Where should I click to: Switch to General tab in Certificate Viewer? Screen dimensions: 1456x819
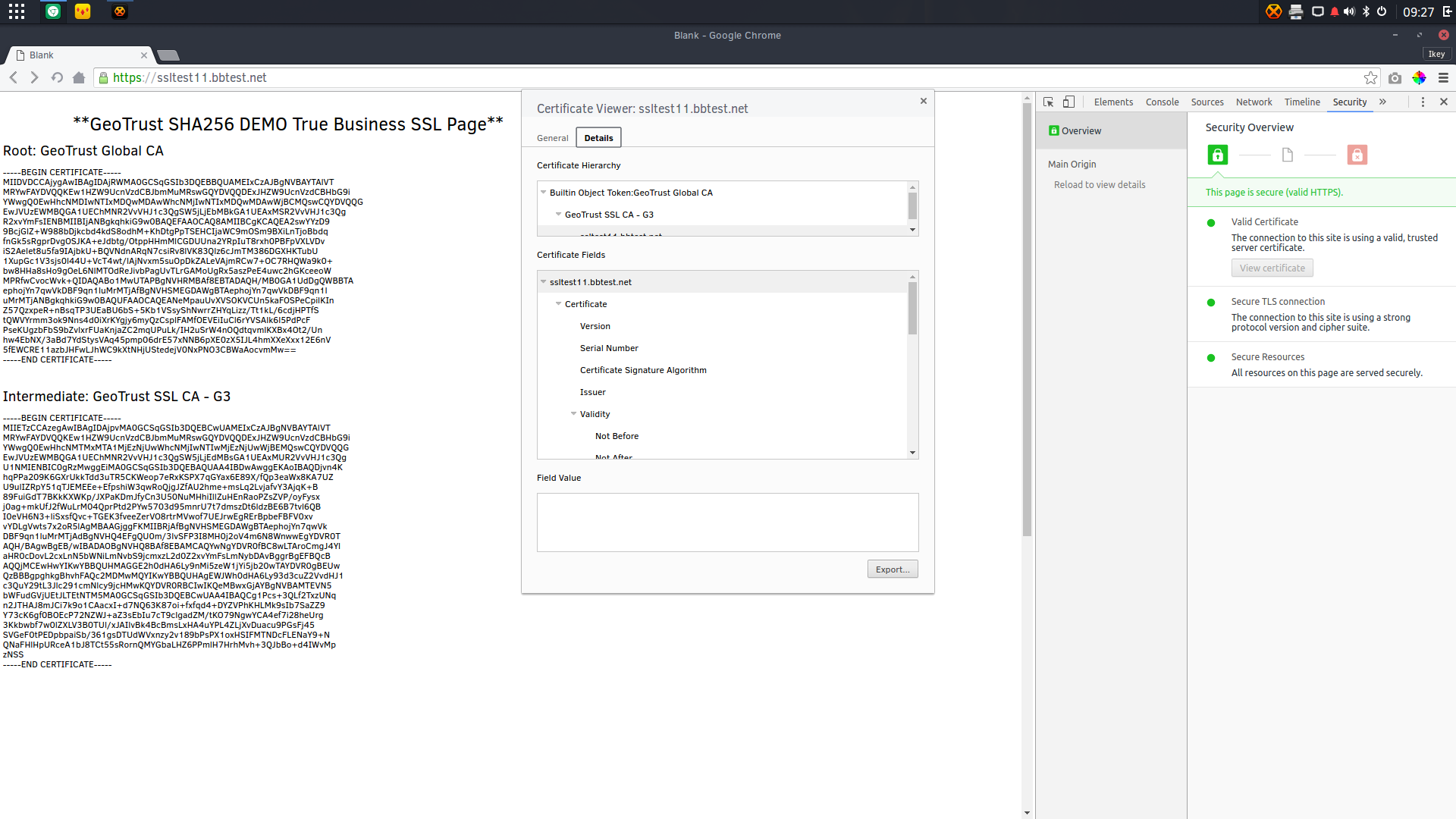(552, 138)
